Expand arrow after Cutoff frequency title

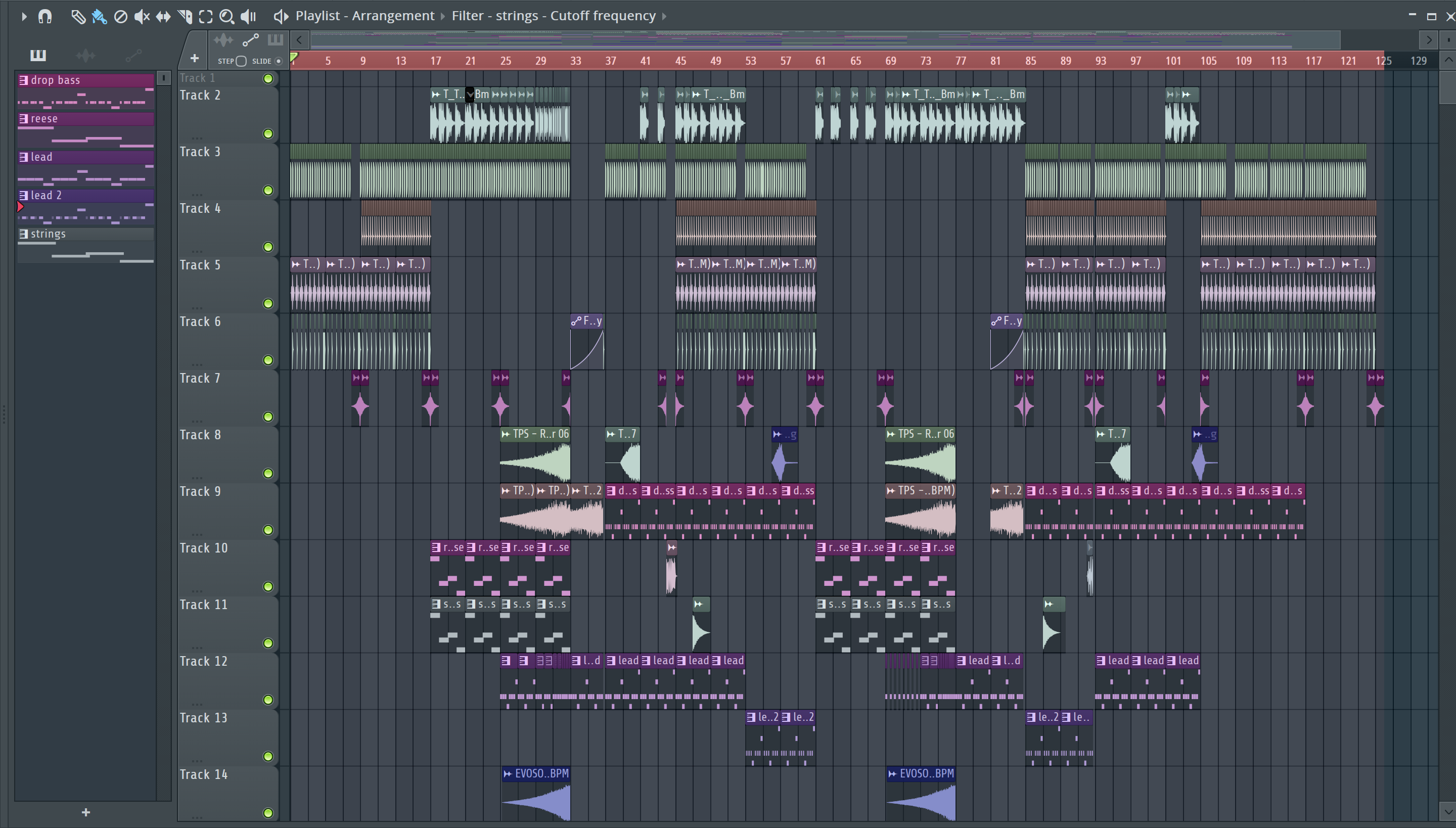664,16
